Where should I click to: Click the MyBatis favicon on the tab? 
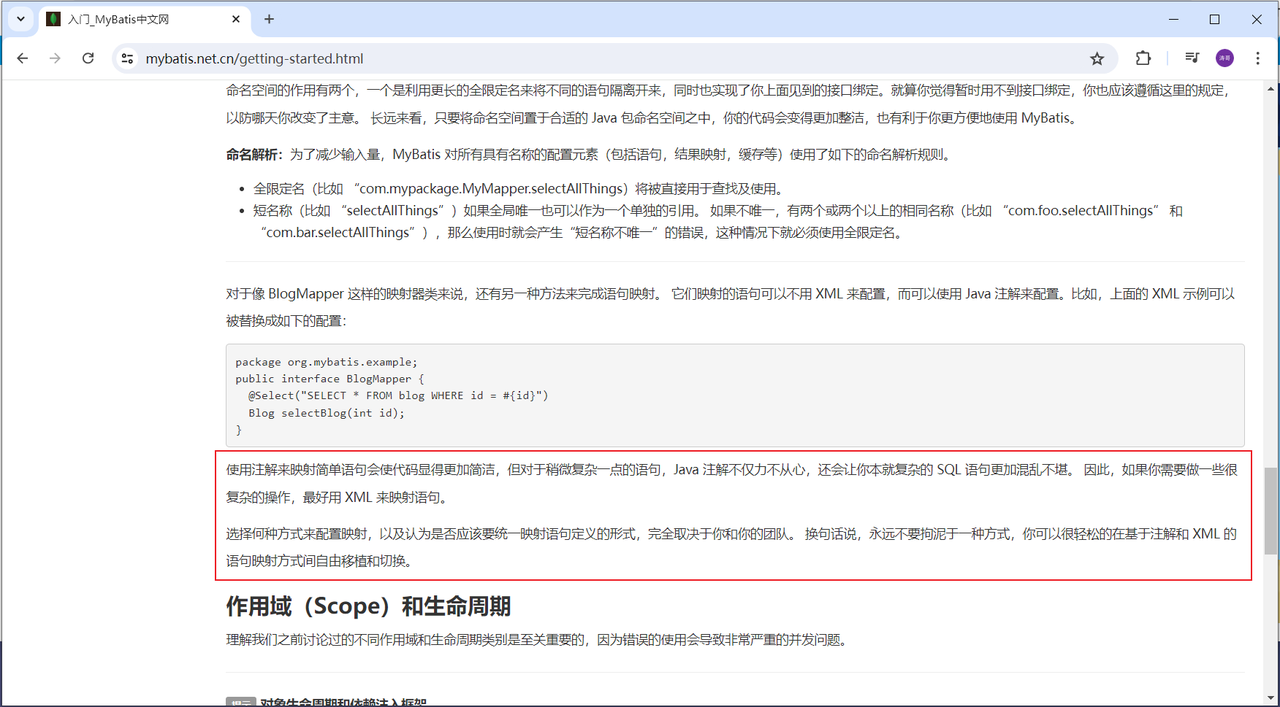[53, 18]
